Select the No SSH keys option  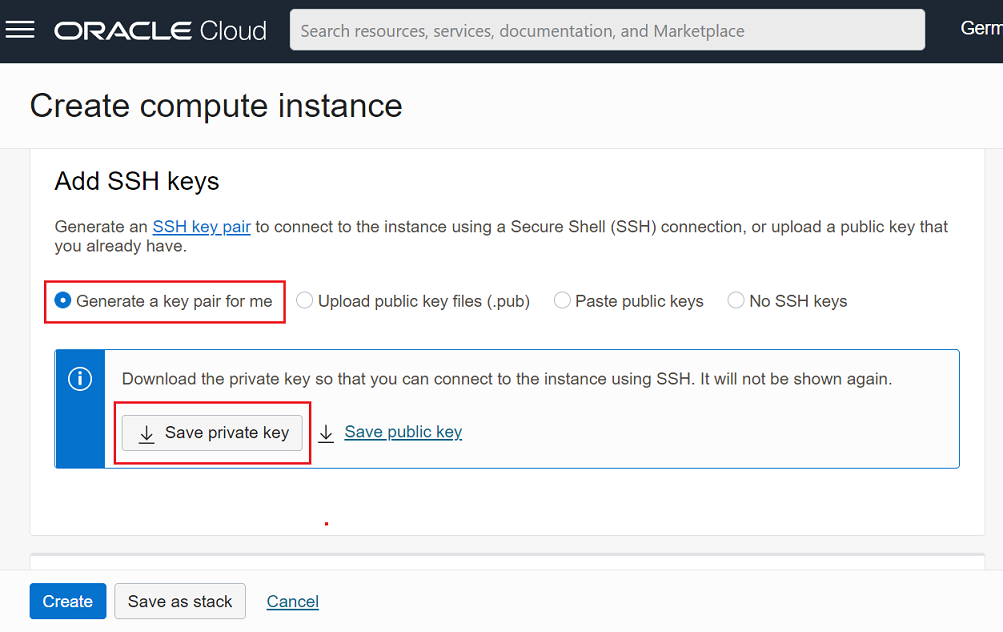[x=735, y=300]
